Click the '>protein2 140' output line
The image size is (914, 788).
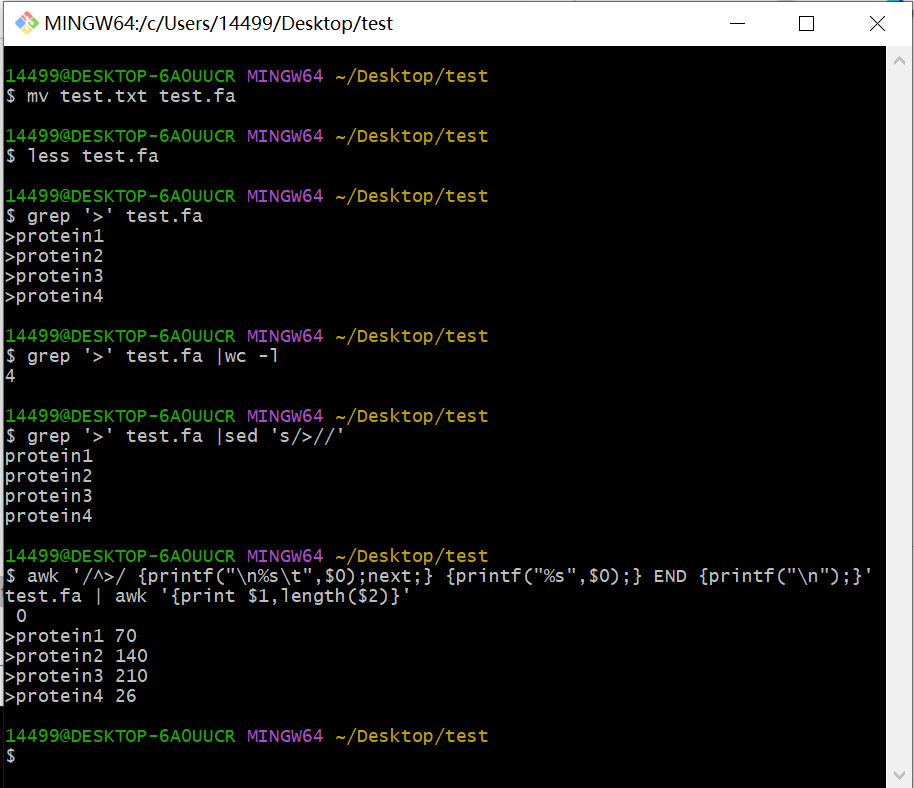[x=76, y=656]
